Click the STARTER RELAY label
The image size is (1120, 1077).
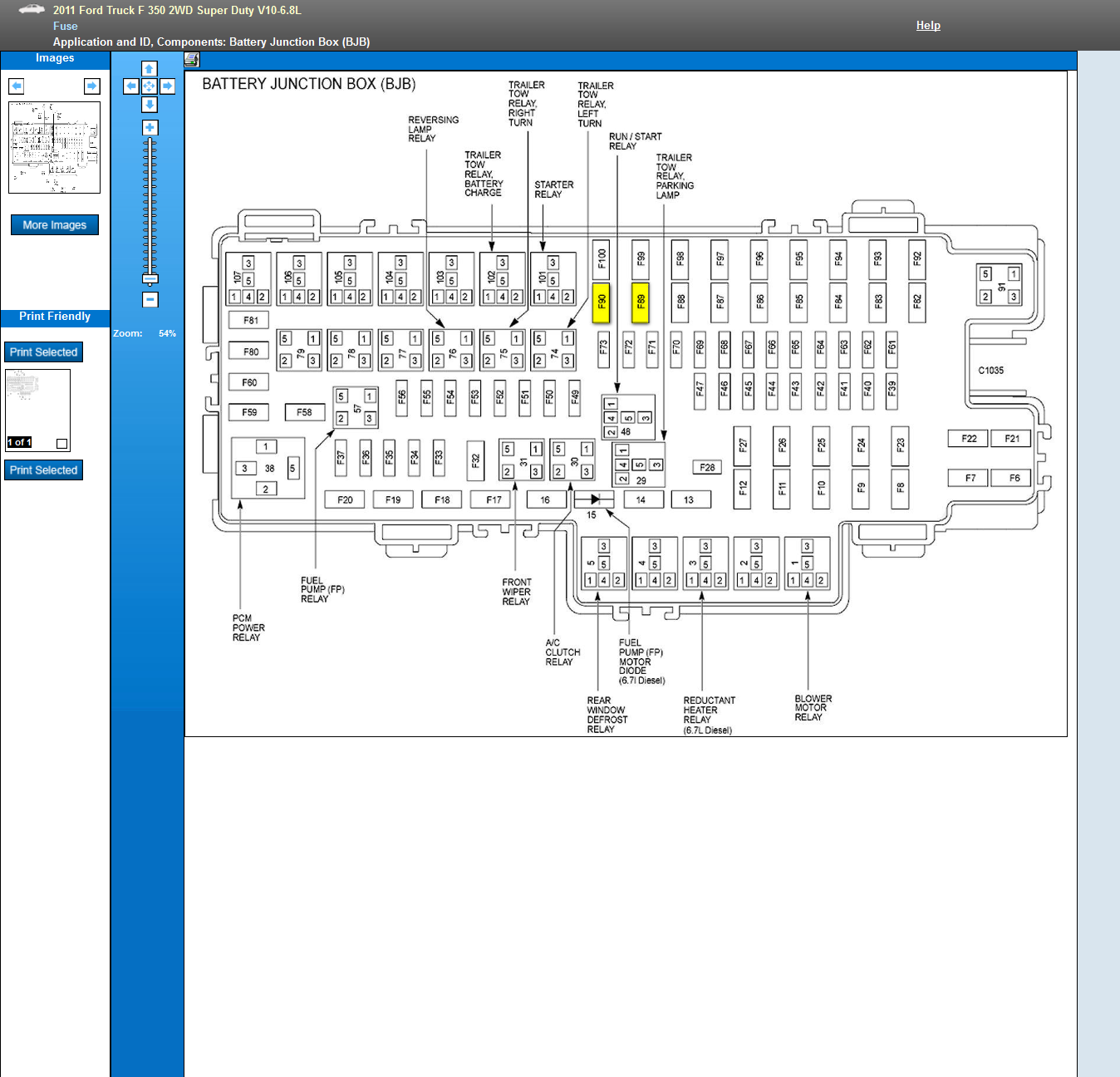tap(554, 189)
